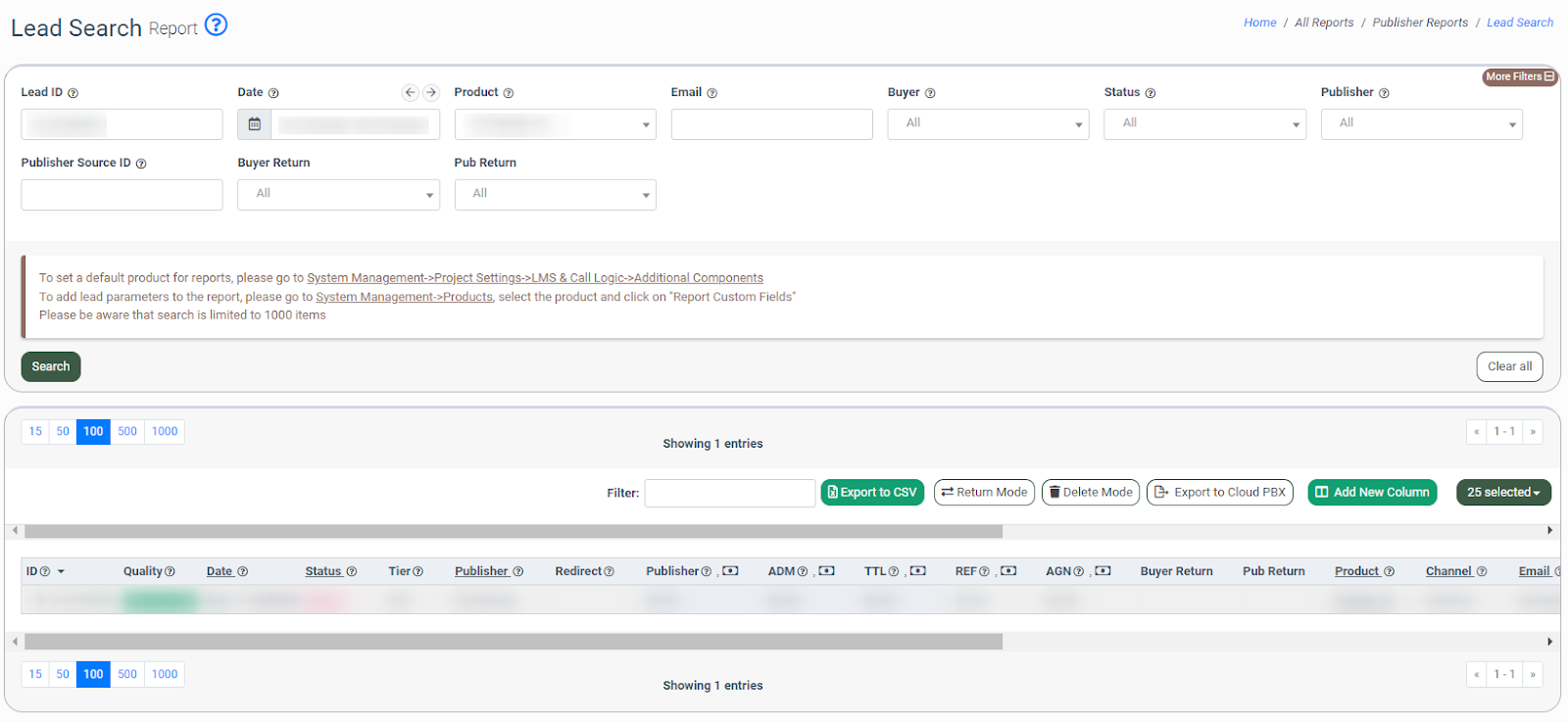Export results to CSV
This screenshot has width=1568, height=722.
point(872,493)
